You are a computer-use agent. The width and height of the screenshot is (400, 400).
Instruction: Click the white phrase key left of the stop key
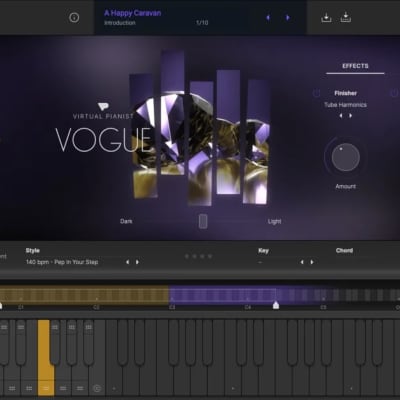(80, 380)
